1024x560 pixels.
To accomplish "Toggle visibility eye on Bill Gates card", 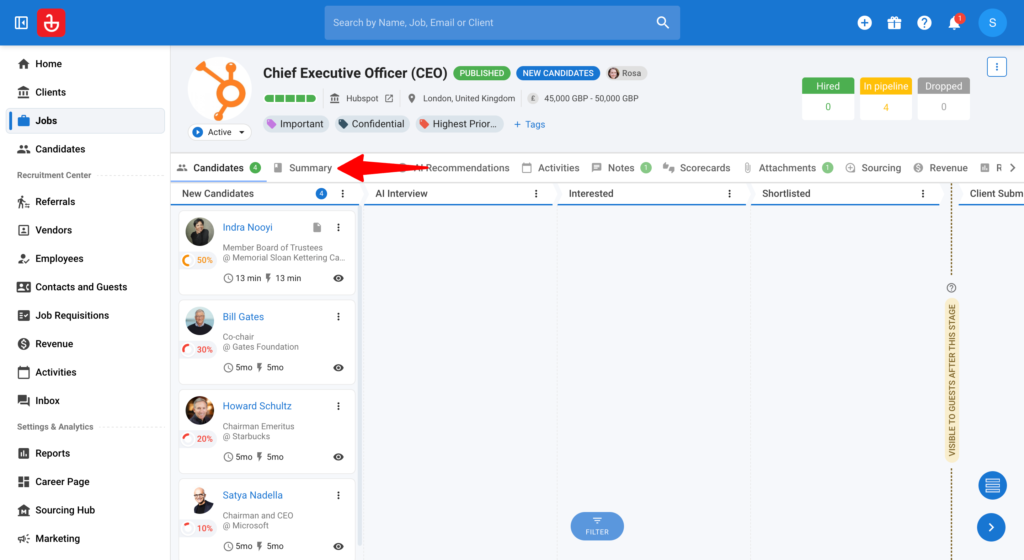I will [x=338, y=367].
